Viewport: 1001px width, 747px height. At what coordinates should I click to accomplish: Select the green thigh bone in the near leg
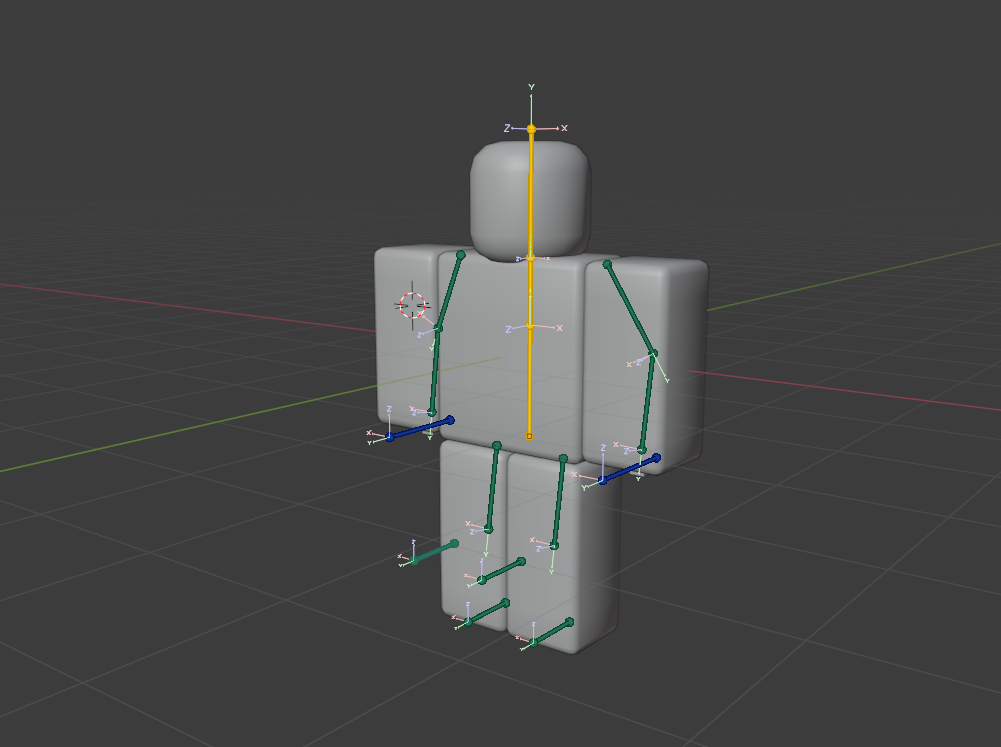pyautogui.click(x=493, y=487)
